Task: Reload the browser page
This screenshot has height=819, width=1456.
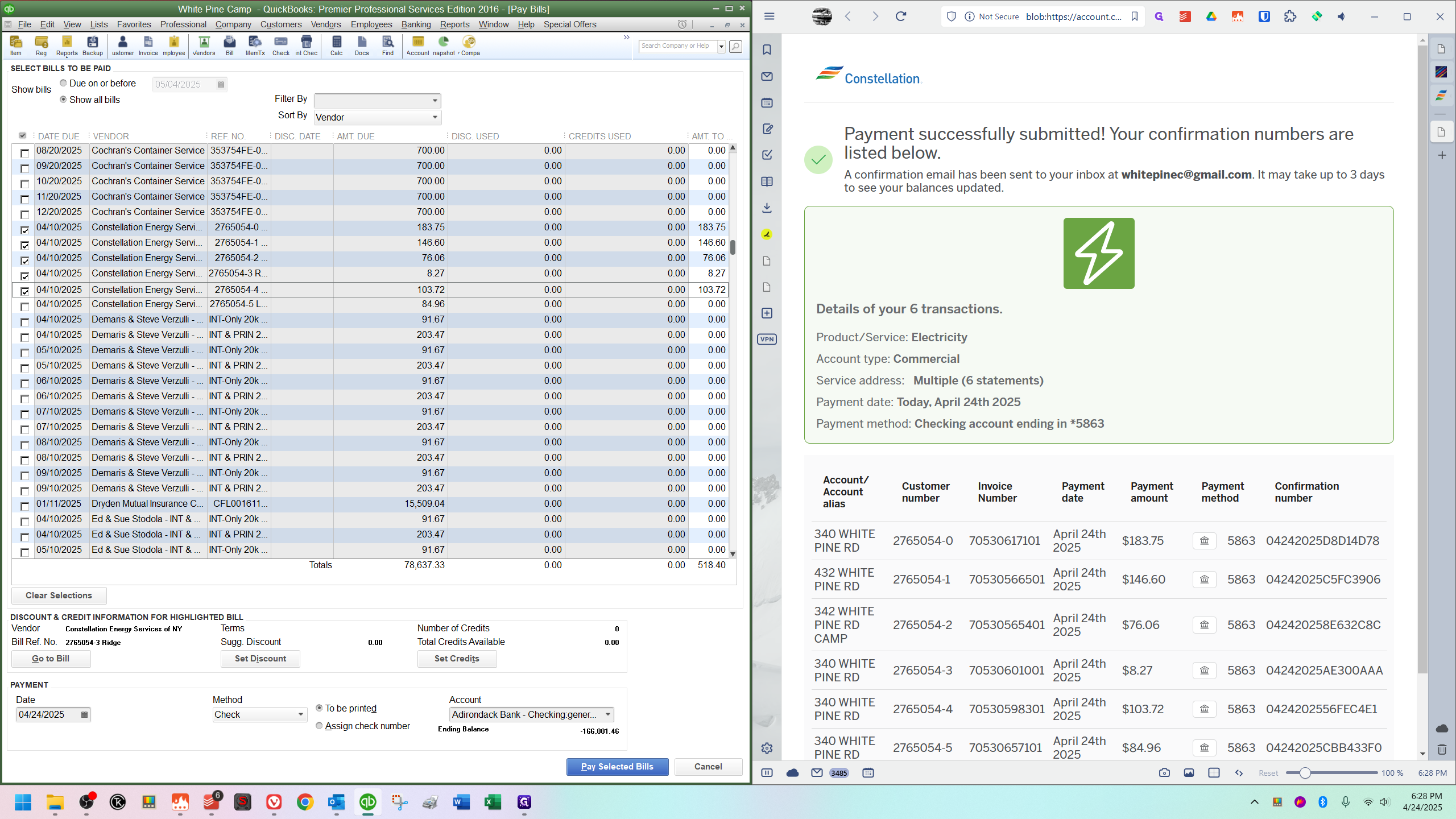Action: pyautogui.click(x=900, y=16)
